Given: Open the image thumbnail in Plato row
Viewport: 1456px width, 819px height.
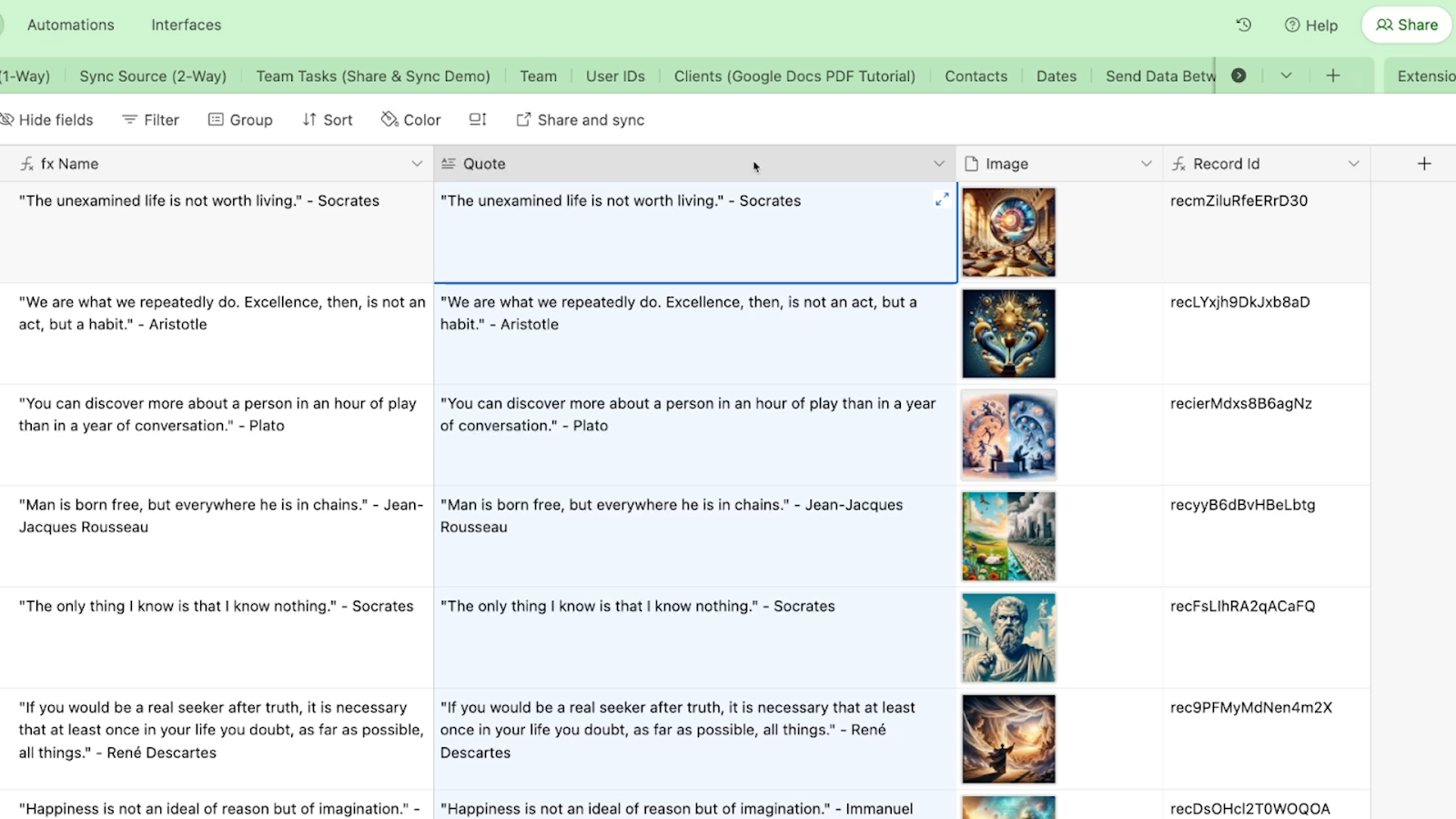Looking at the screenshot, I should [1008, 435].
